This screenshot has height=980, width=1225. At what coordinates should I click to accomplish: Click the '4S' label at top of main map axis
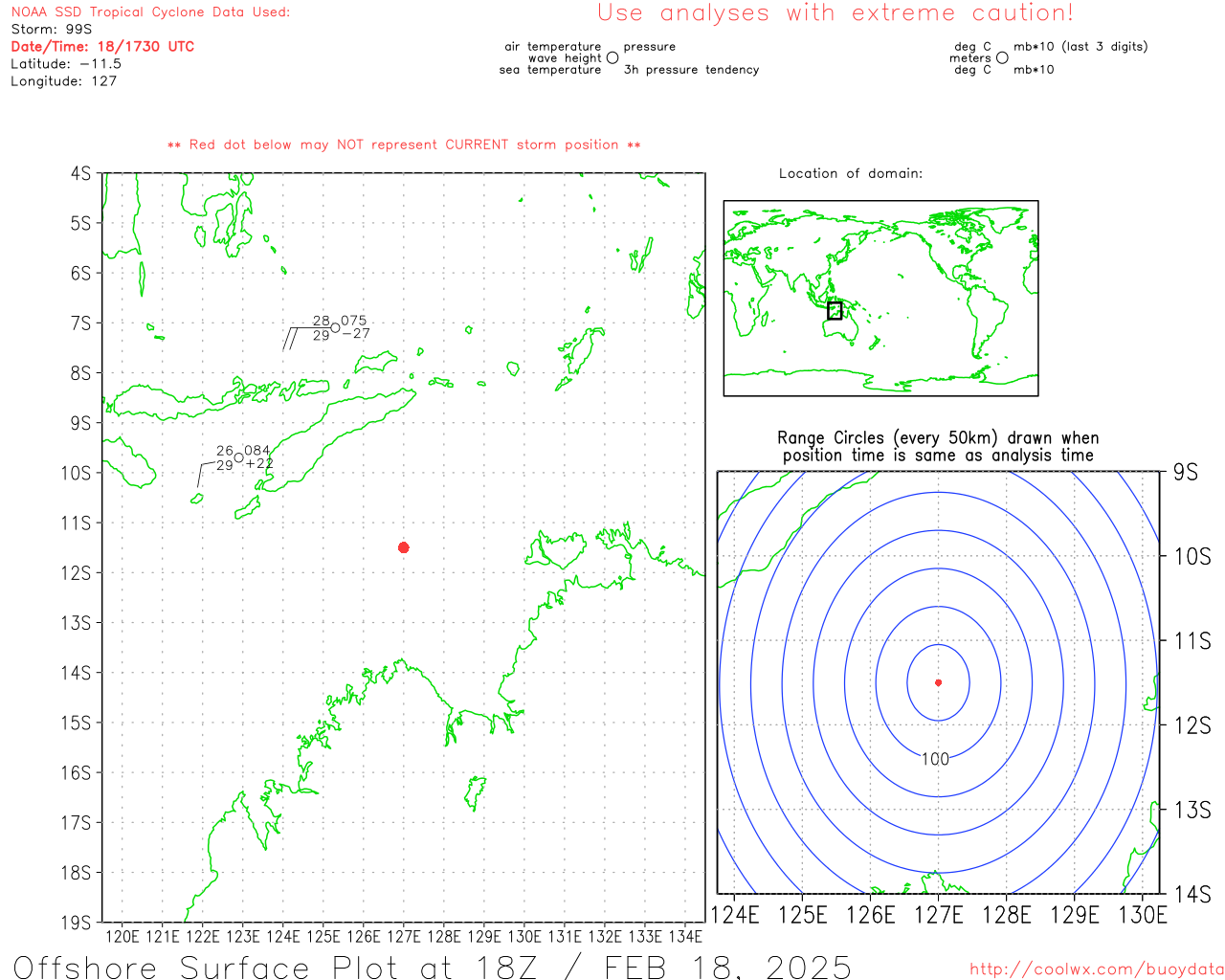coord(80,173)
